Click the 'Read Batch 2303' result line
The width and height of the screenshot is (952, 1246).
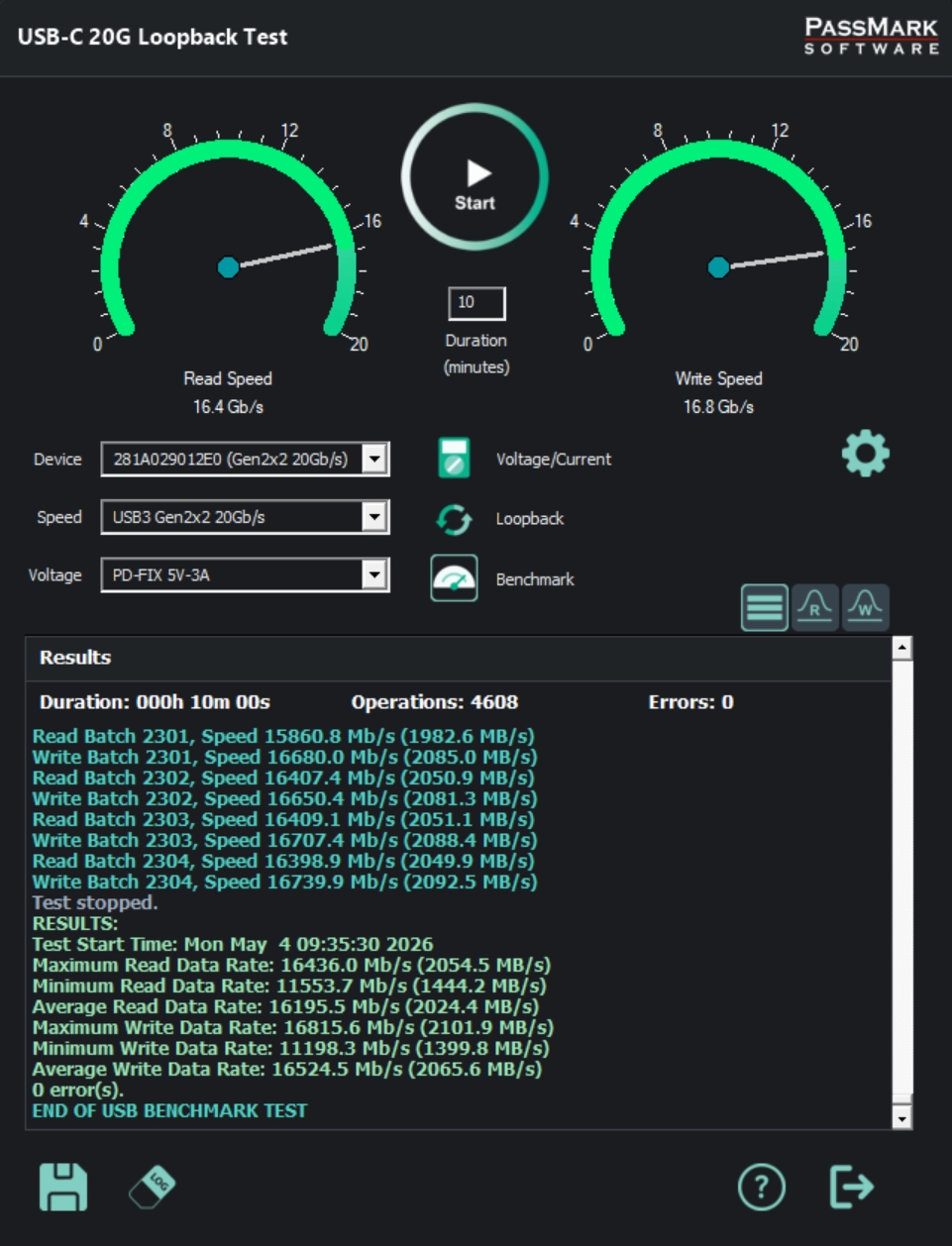click(x=283, y=819)
